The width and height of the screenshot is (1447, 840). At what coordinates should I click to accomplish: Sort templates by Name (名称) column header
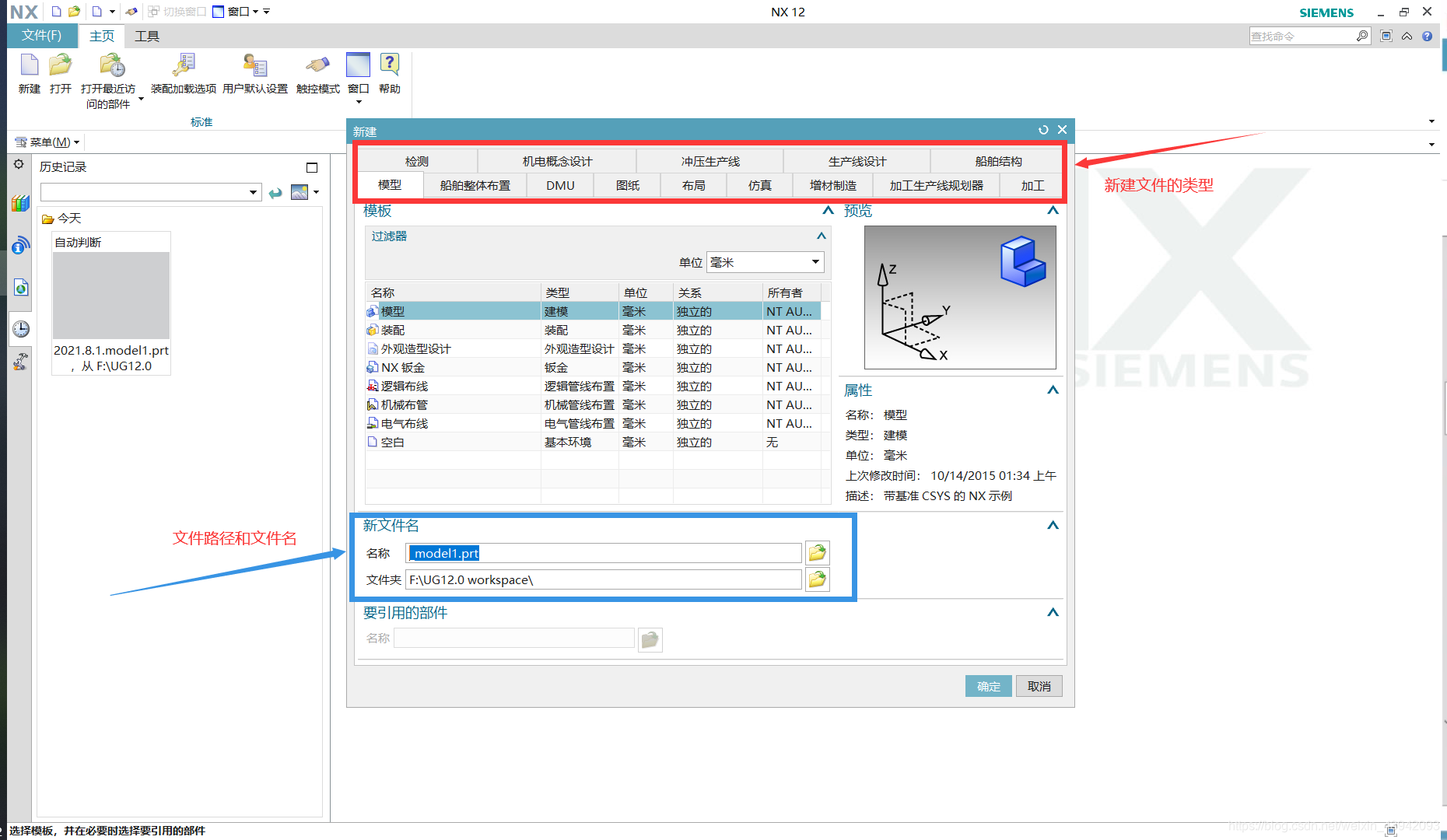(453, 292)
